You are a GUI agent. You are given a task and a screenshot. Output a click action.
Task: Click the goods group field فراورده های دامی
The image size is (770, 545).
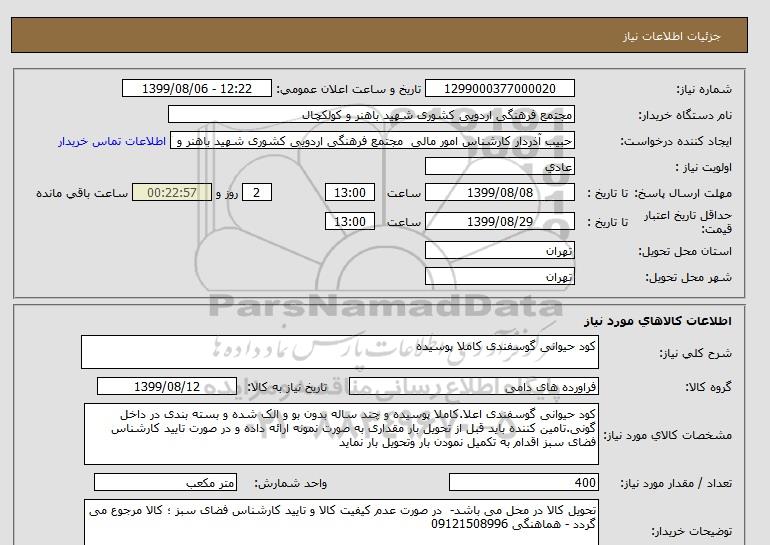(x=473, y=386)
